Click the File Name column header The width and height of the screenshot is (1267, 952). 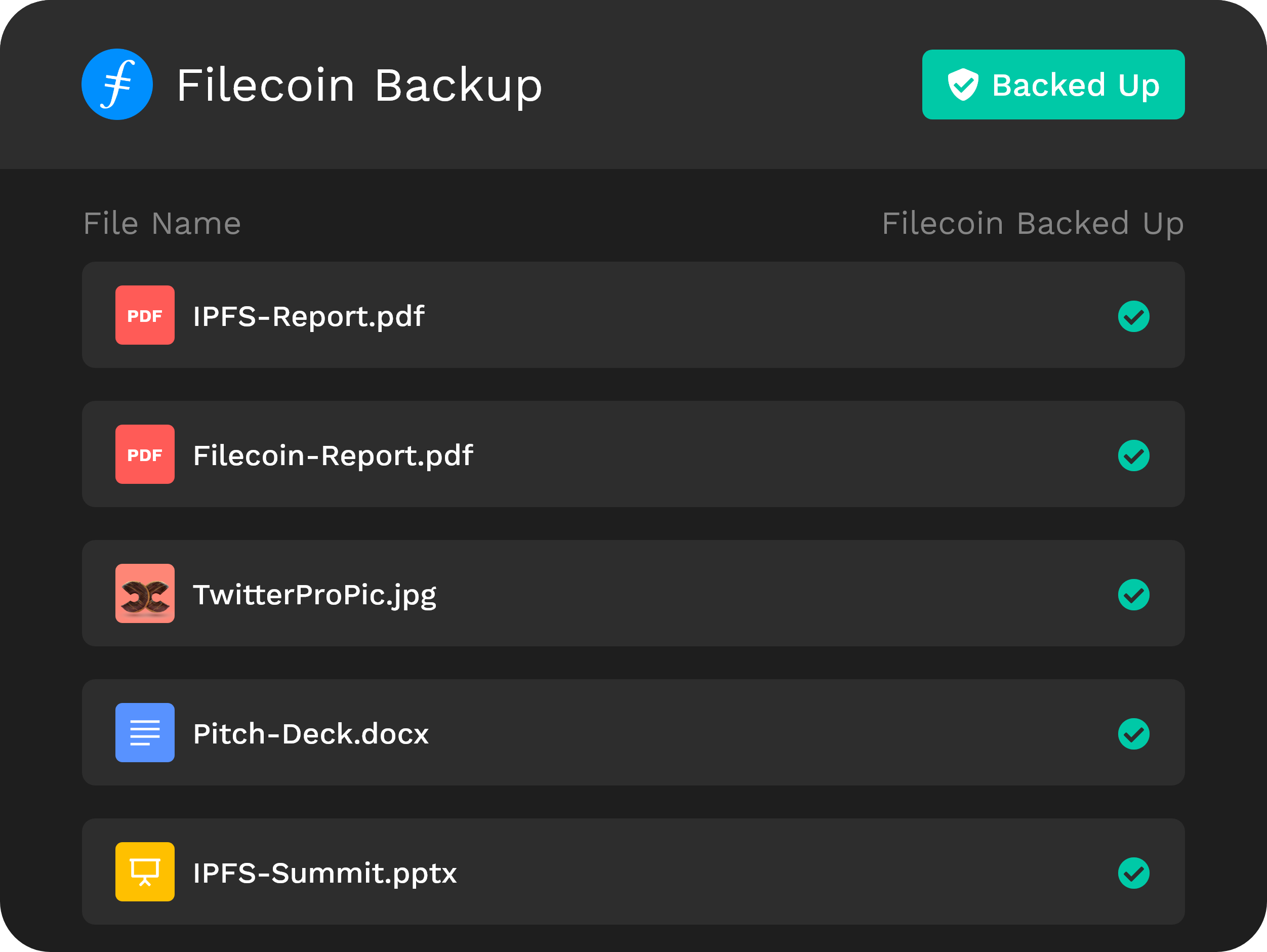tap(162, 223)
